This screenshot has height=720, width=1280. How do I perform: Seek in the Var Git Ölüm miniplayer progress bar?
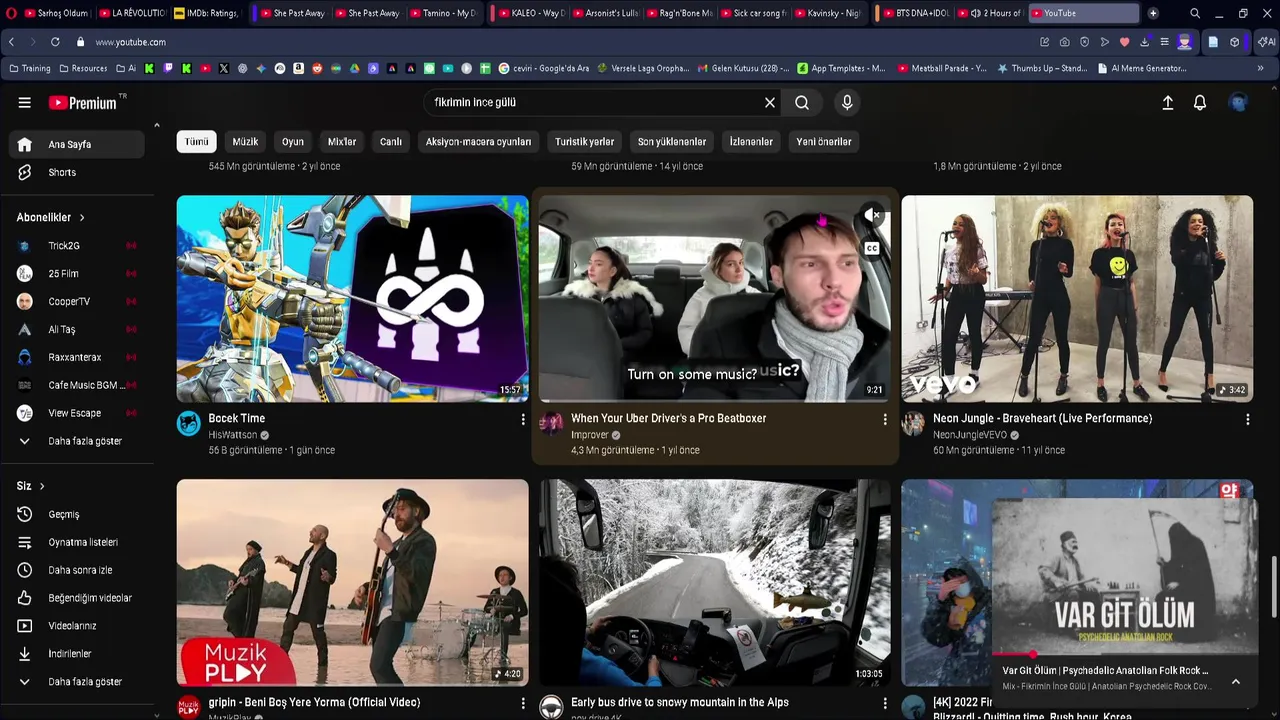(x=1125, y=654)
